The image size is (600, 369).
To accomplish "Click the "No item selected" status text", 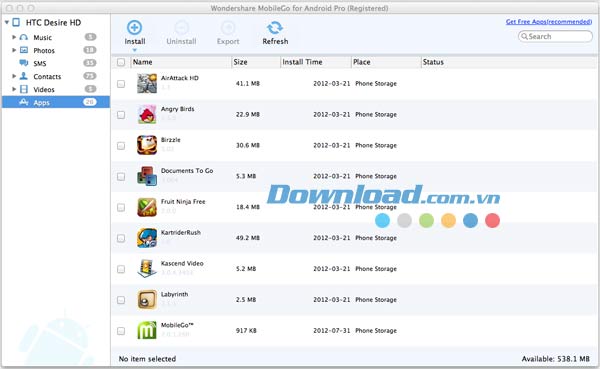I will coord(147,359).
